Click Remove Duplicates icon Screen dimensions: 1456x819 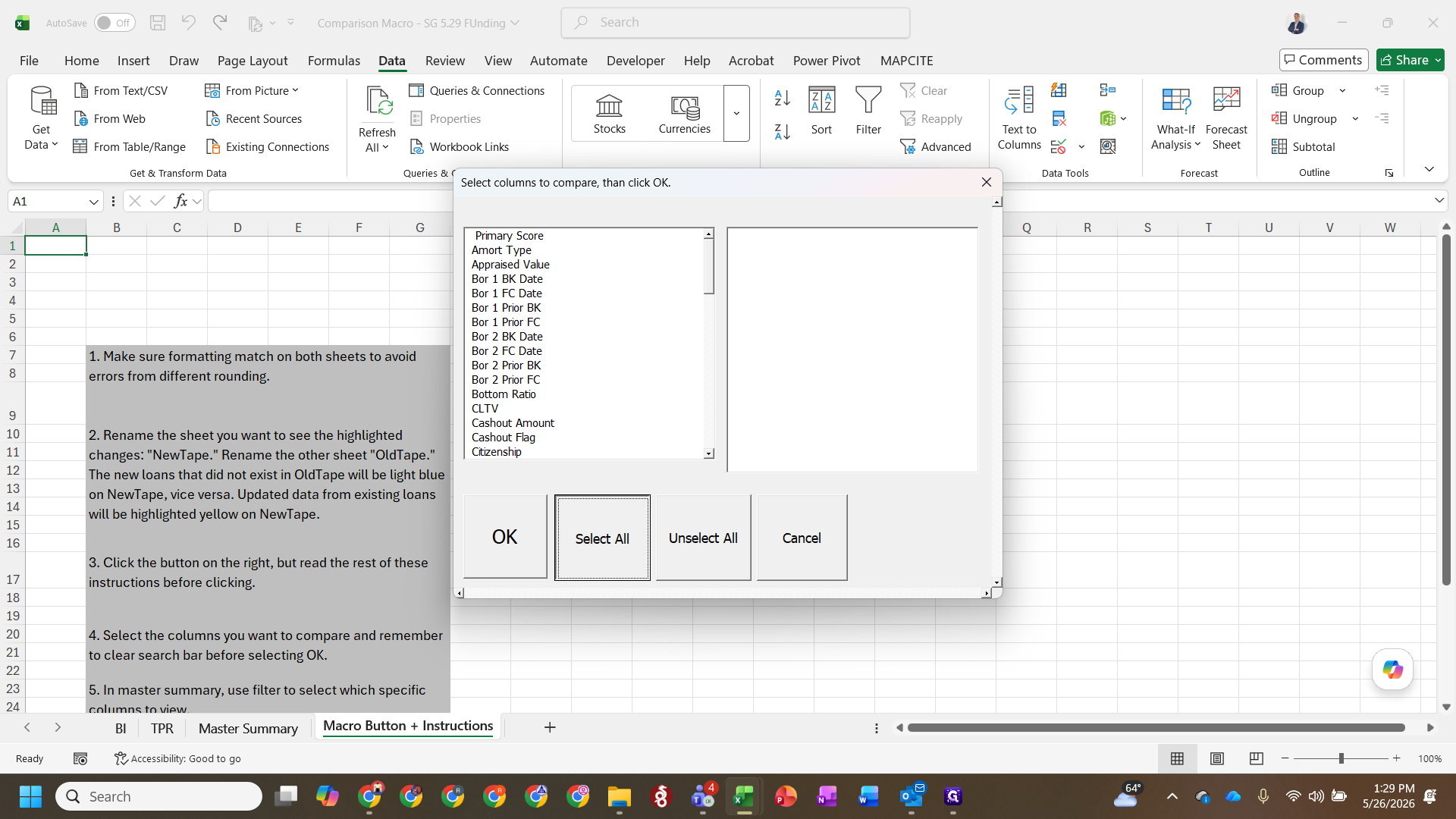coord(1059,118)
